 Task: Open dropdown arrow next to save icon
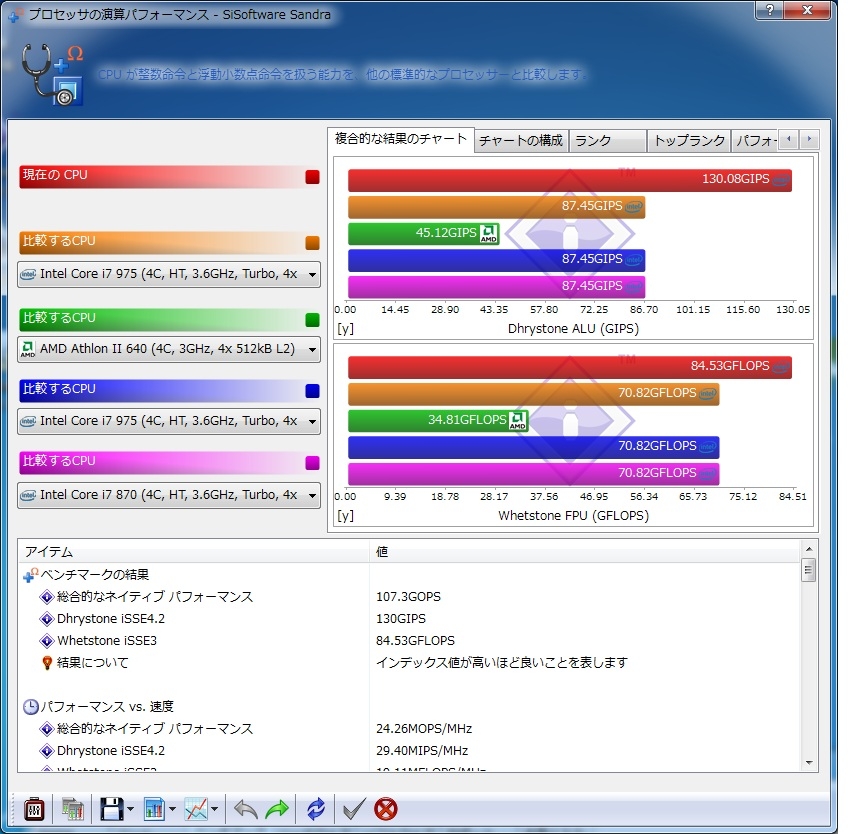(131, 809)
